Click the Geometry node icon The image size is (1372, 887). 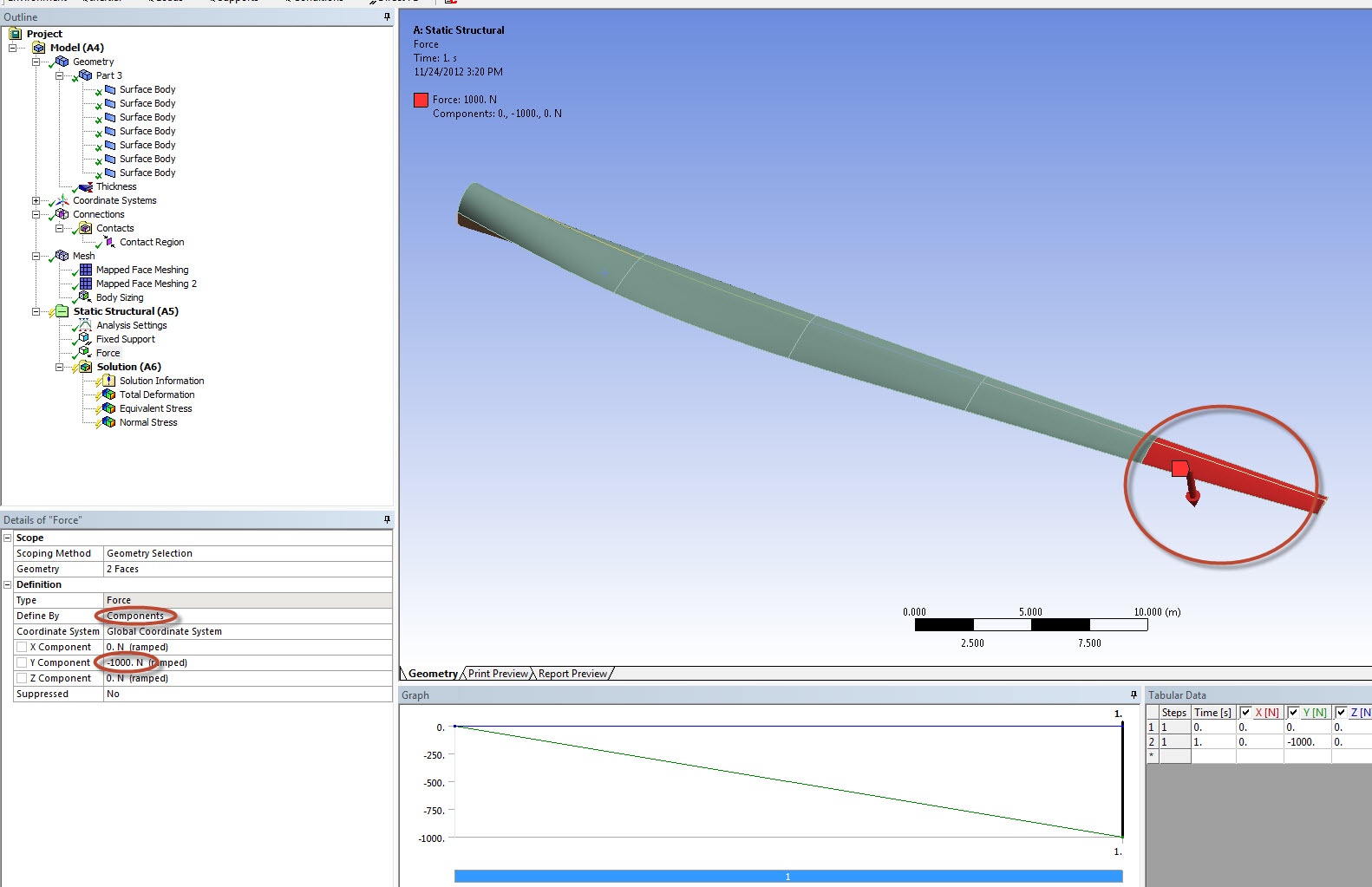(62, 62)
